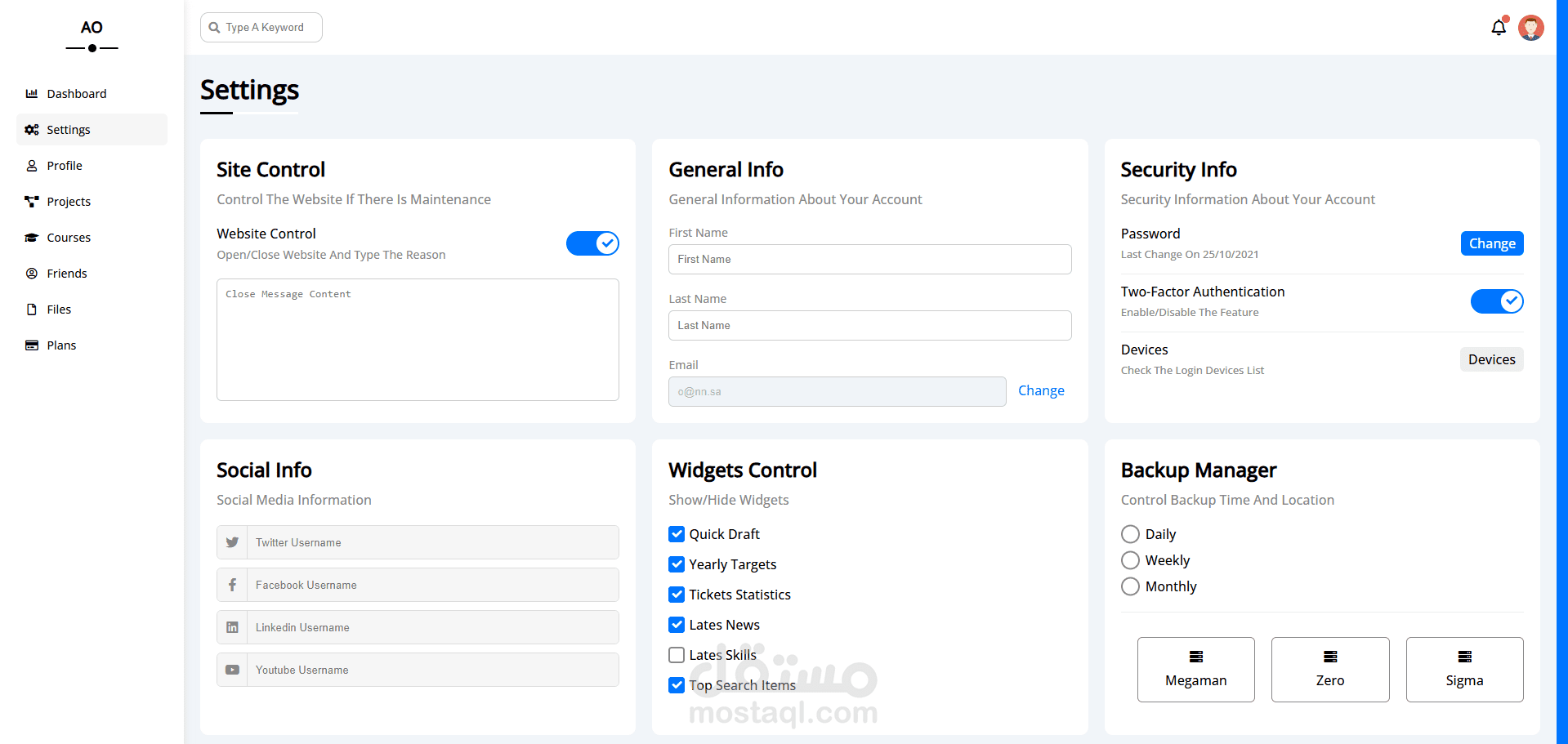The image size is (1568, 744).
Task: Click the First Name input field
Action: click(869, 259)
